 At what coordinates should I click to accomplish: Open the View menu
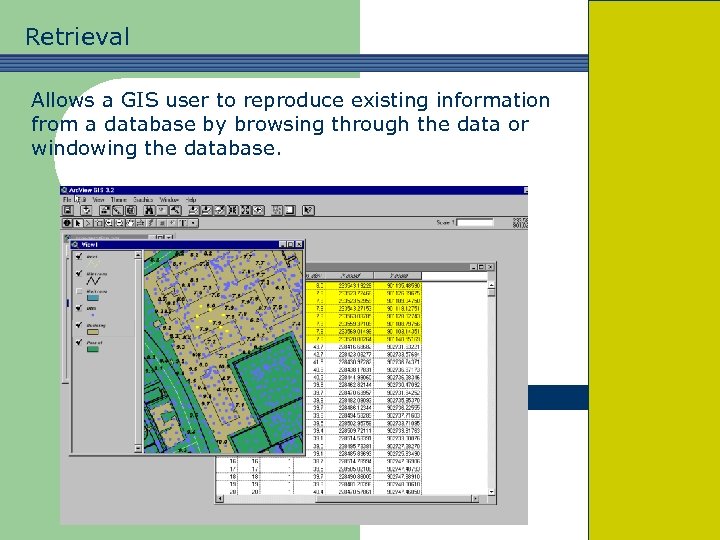point(98,200)
